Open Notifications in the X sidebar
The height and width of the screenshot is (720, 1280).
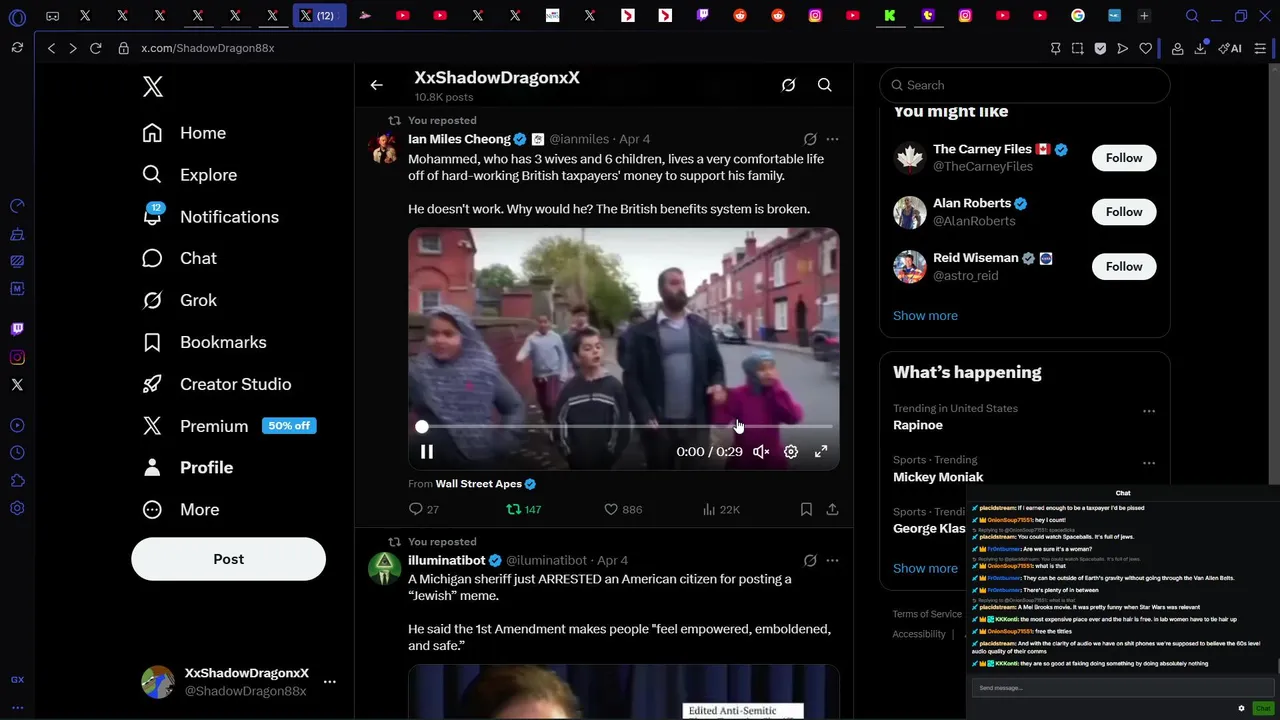(x=211, y=217)
